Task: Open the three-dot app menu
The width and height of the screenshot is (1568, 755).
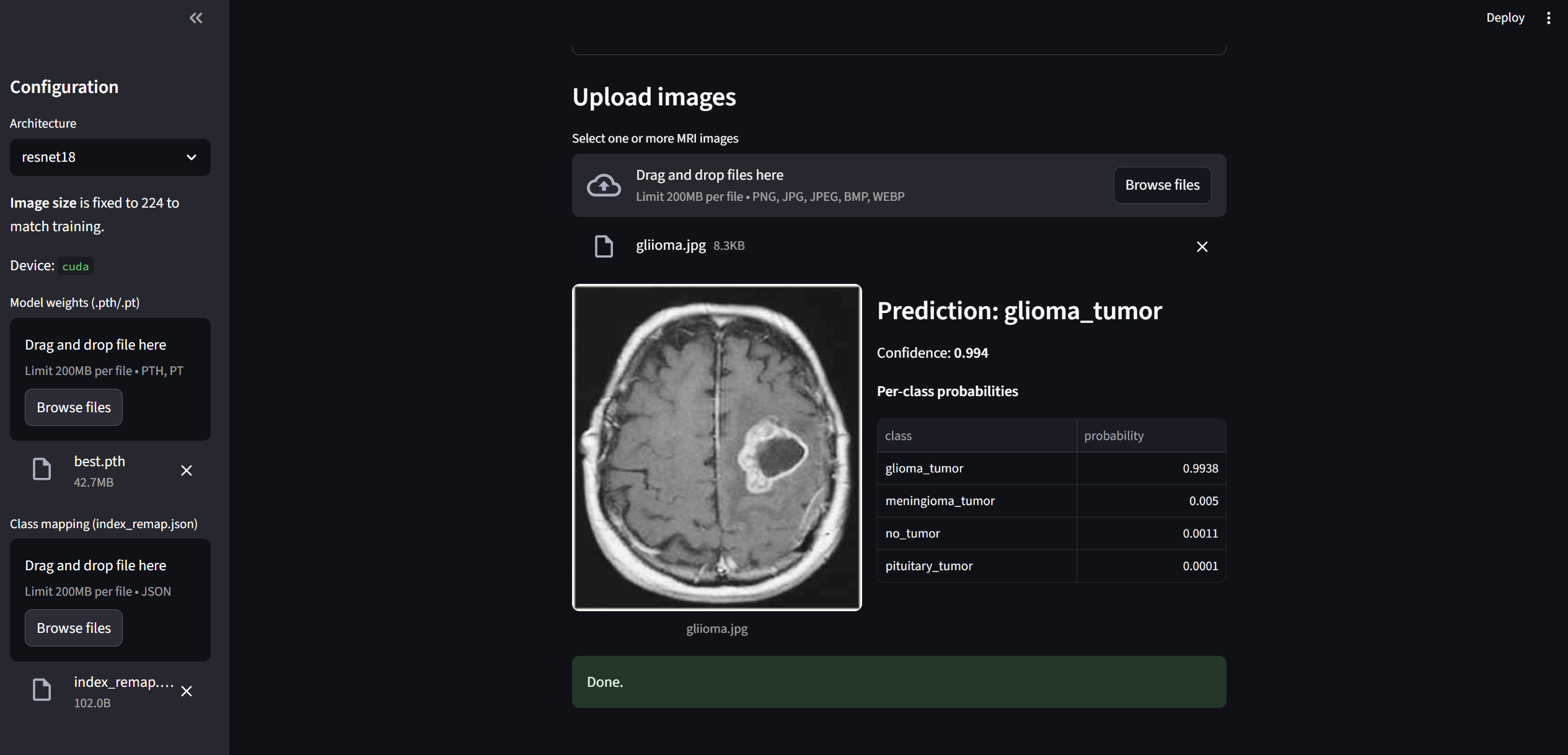Action: (x=1548, y=17)
